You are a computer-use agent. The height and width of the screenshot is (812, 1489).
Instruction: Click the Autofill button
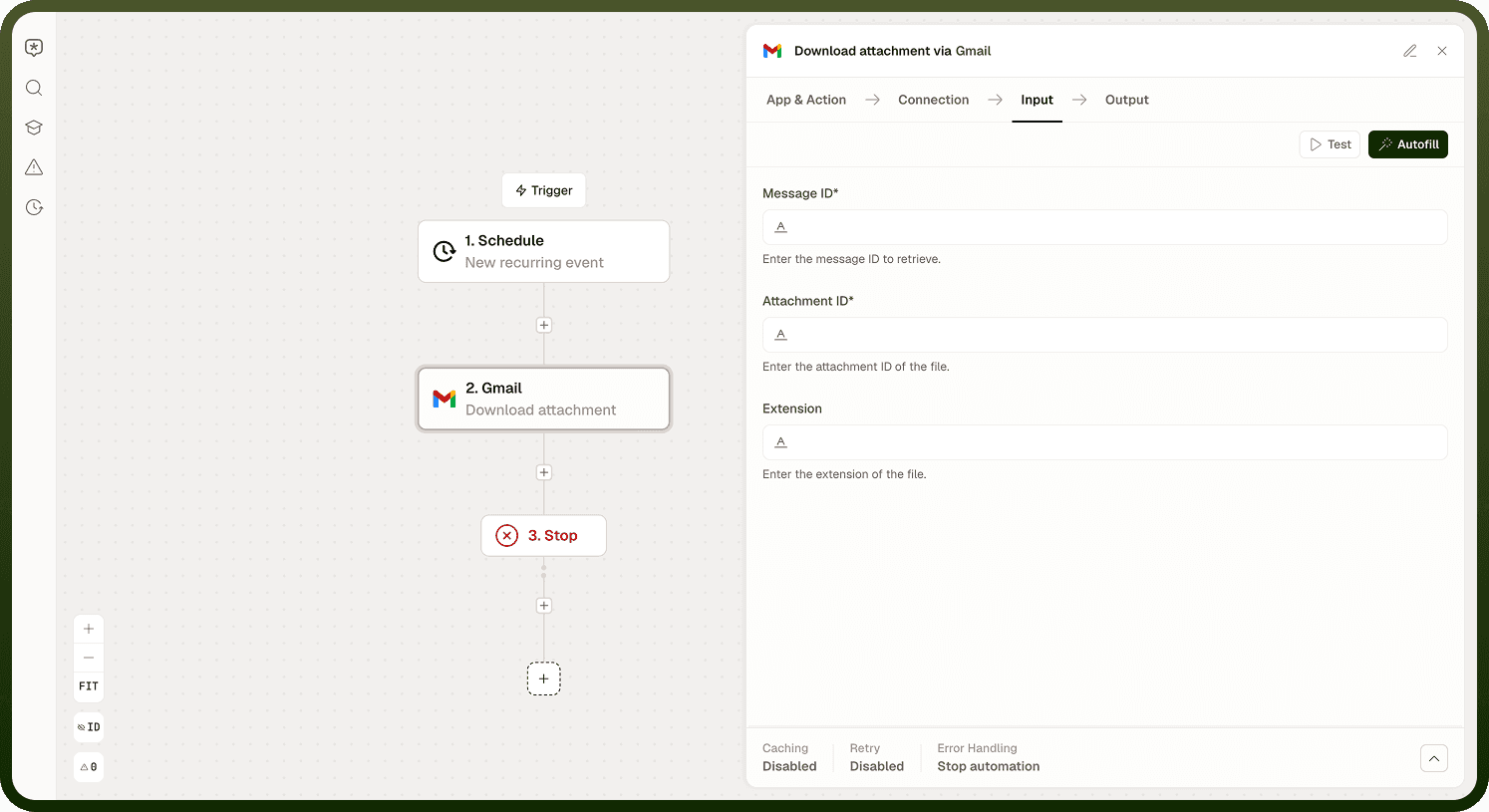(x=1408, y=144)
